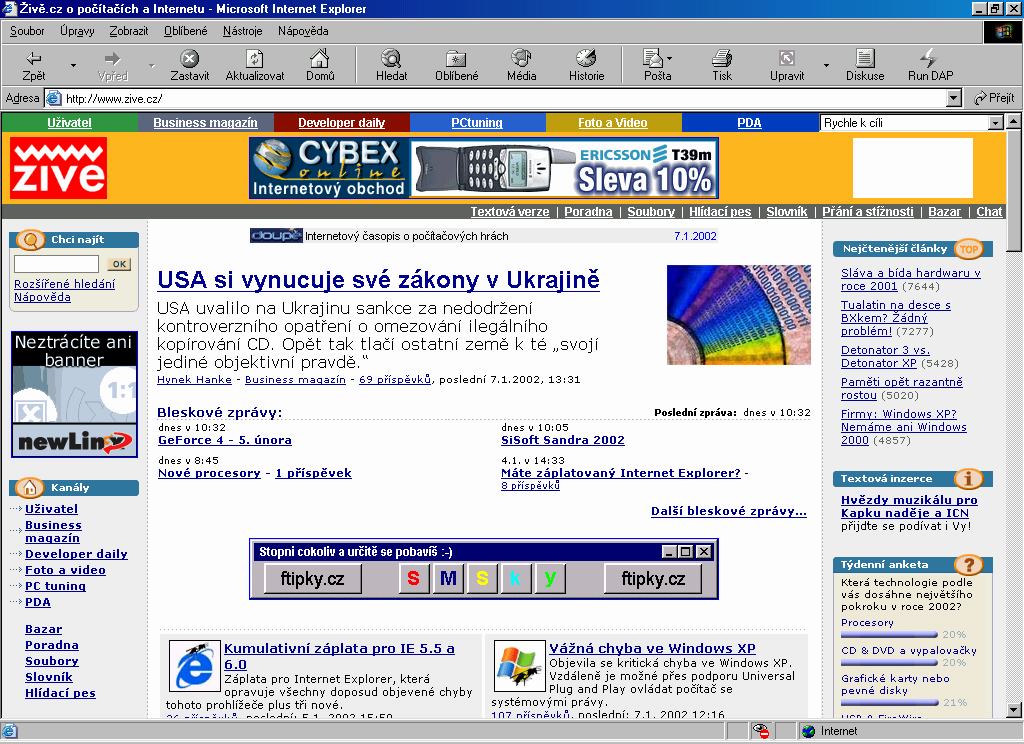
Task: Expand the address bar URL dropdown
Action: [954, 98]
